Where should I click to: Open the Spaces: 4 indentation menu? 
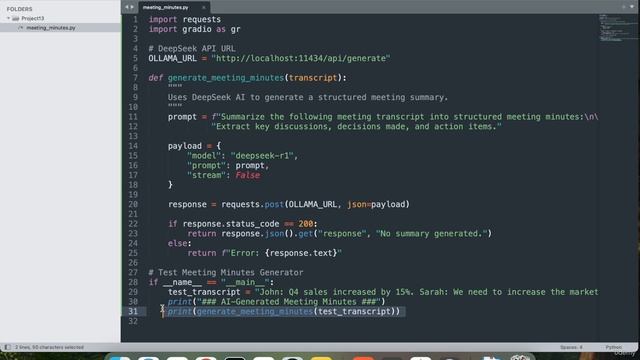(571, 347)
